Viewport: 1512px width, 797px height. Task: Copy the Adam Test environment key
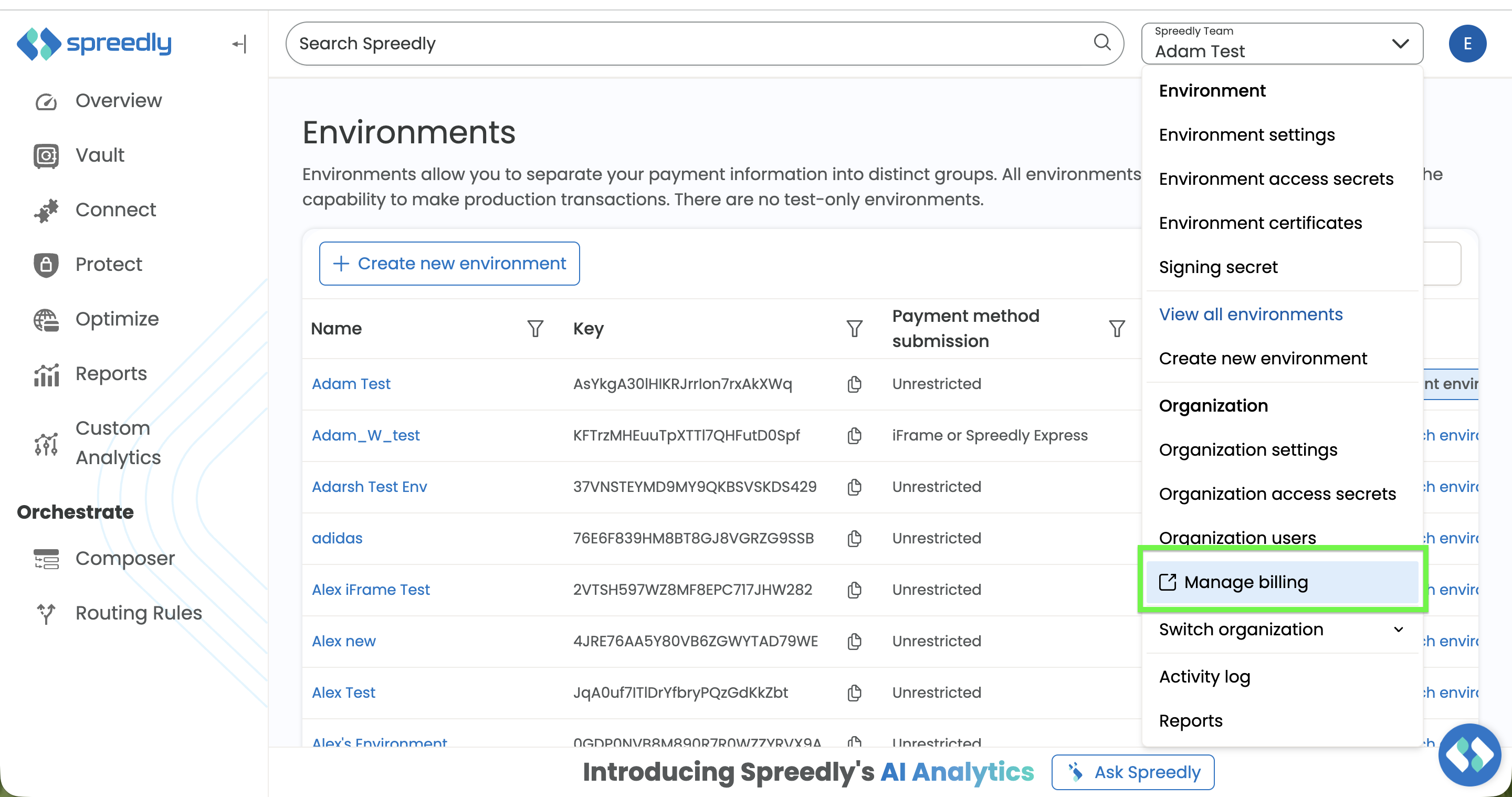coord(855,384)
